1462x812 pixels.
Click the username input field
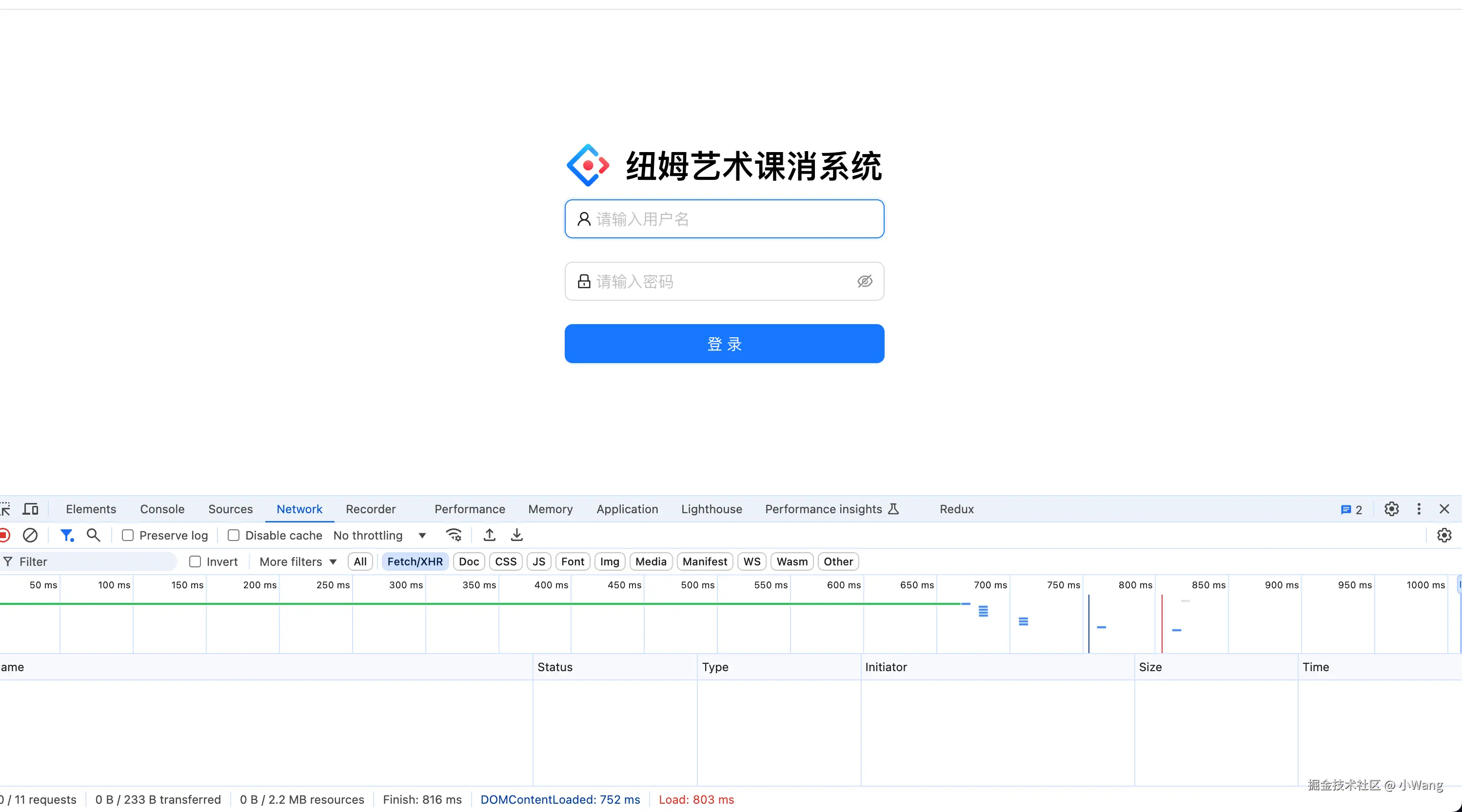click(724, 219)
